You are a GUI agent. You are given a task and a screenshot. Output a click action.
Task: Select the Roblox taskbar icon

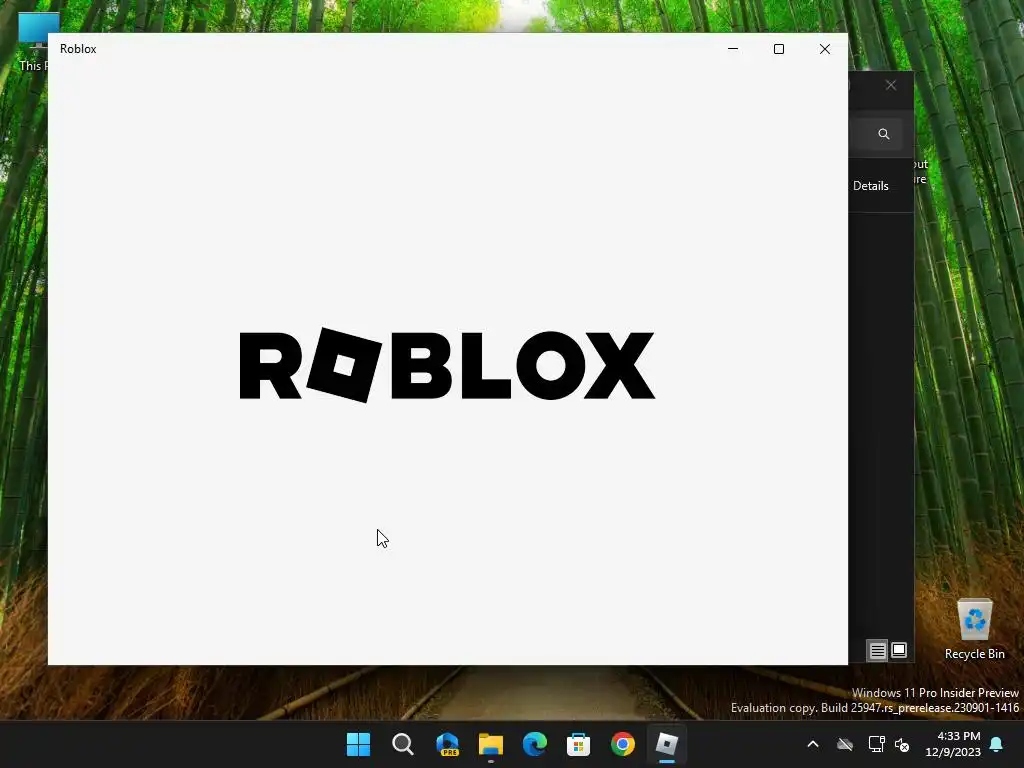click(667, 744)
